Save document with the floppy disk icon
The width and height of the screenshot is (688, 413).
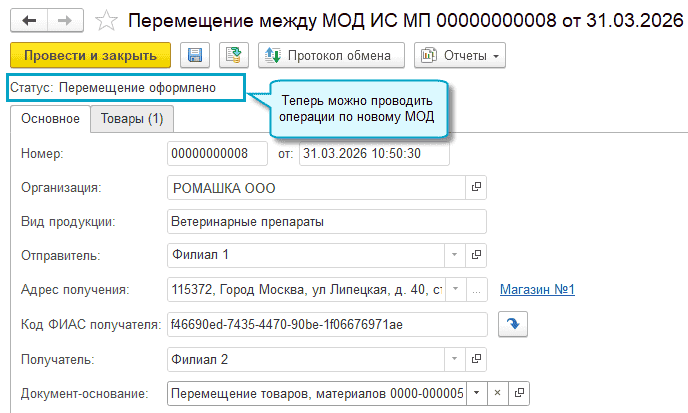pyautogui.click(x=195, y=55)
